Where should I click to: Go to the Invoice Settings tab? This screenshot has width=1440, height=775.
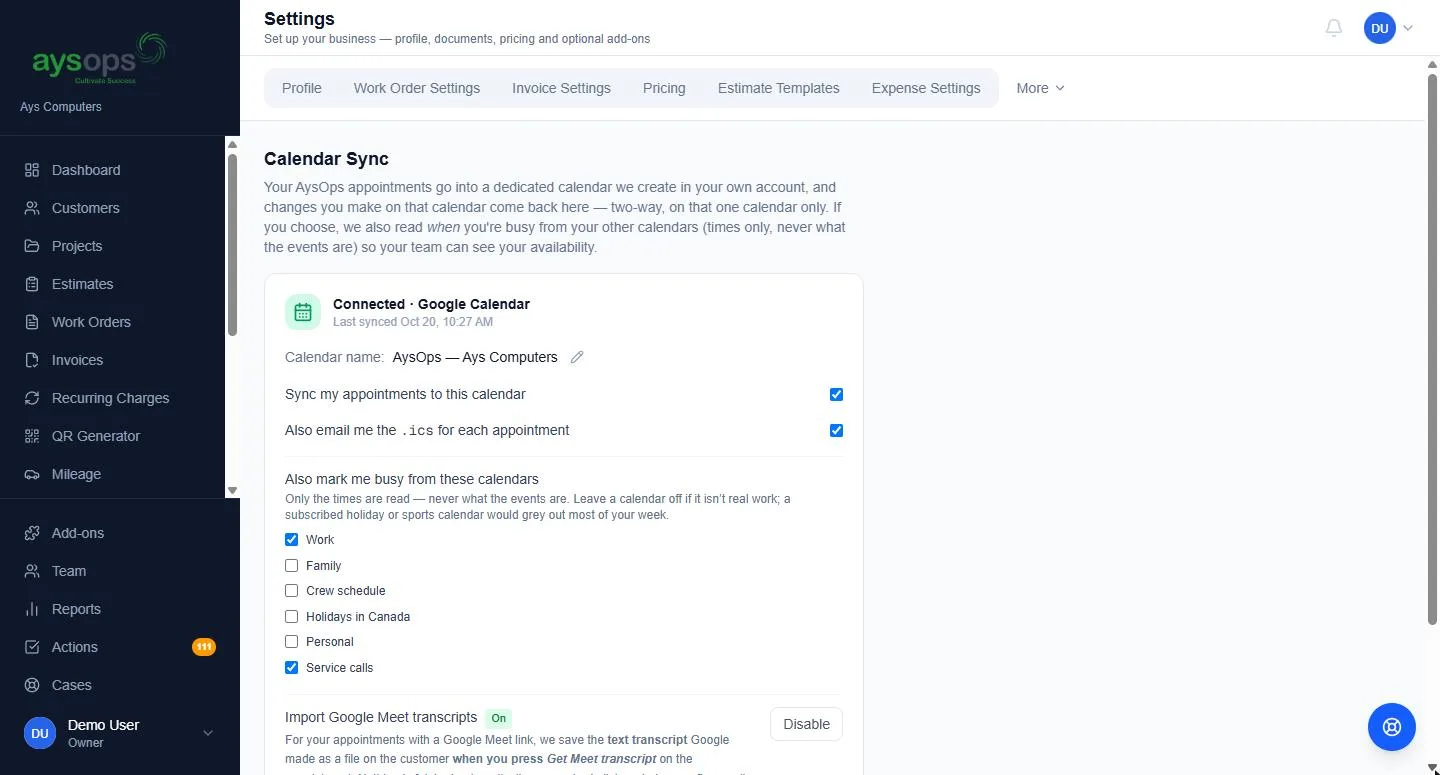(x=561, y=88)
